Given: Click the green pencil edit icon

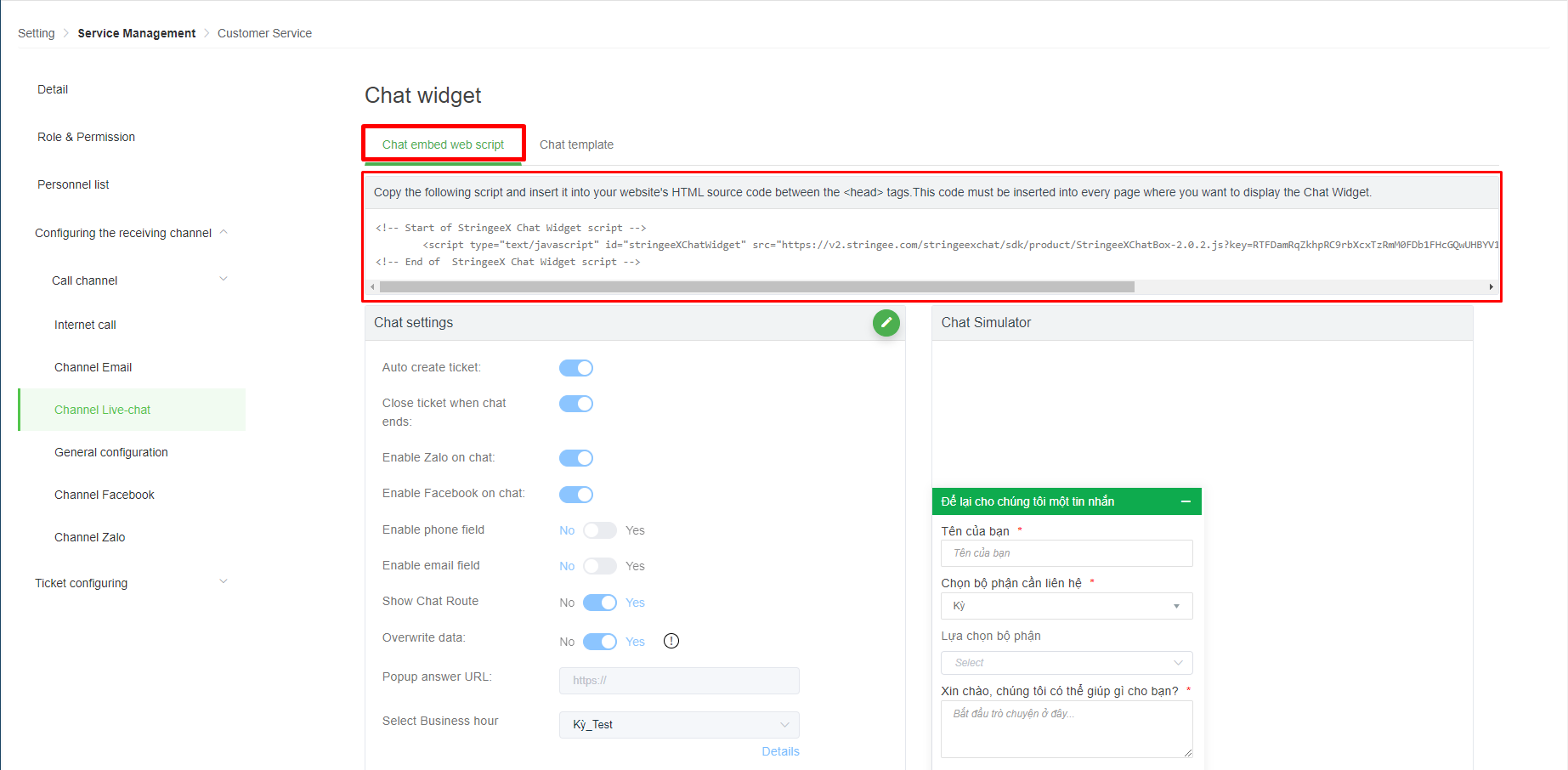Looking at the screenshot, I should 886,323.
